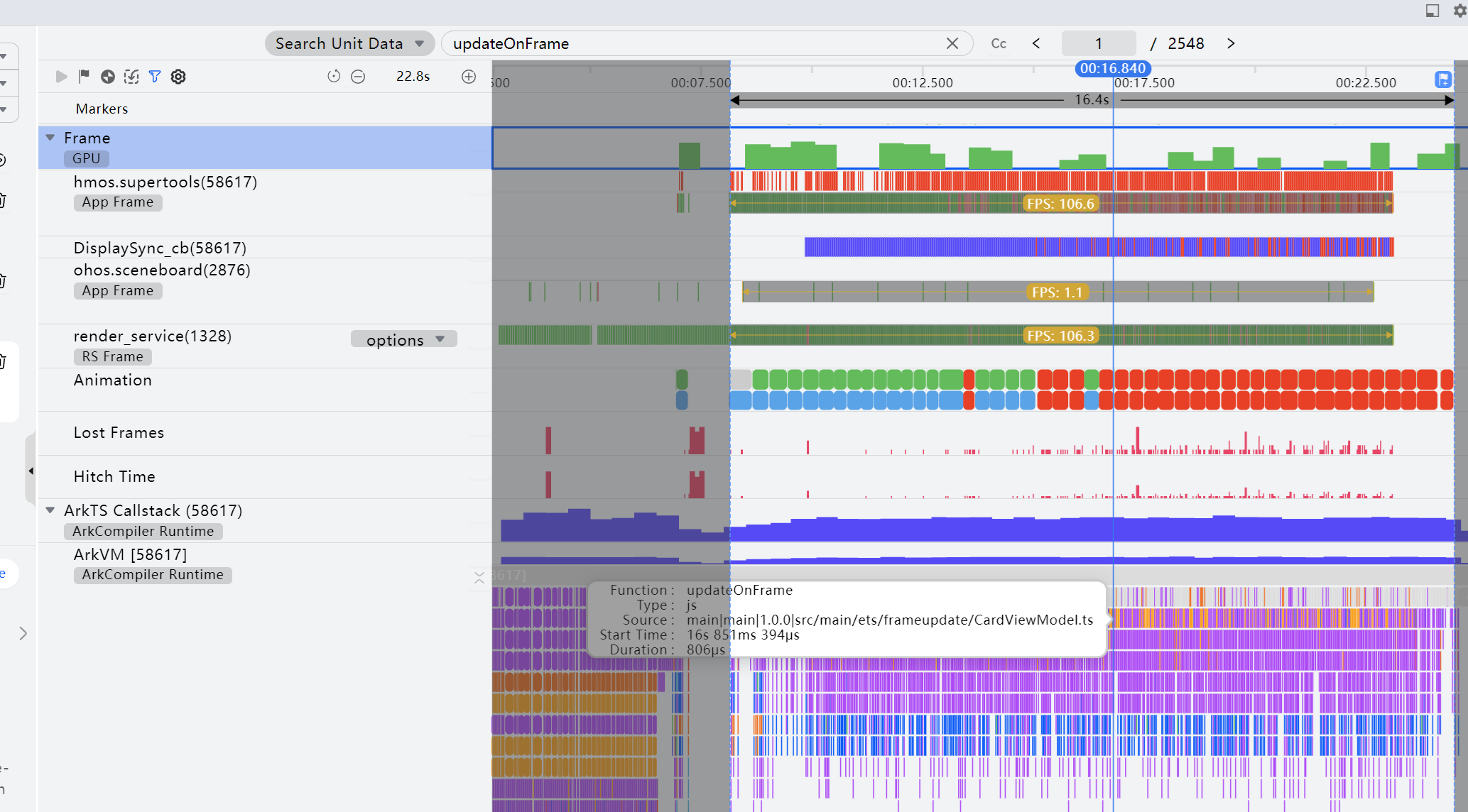
Task: Open the first dropdown arrow in the left panel
Action: click(4, 56)
